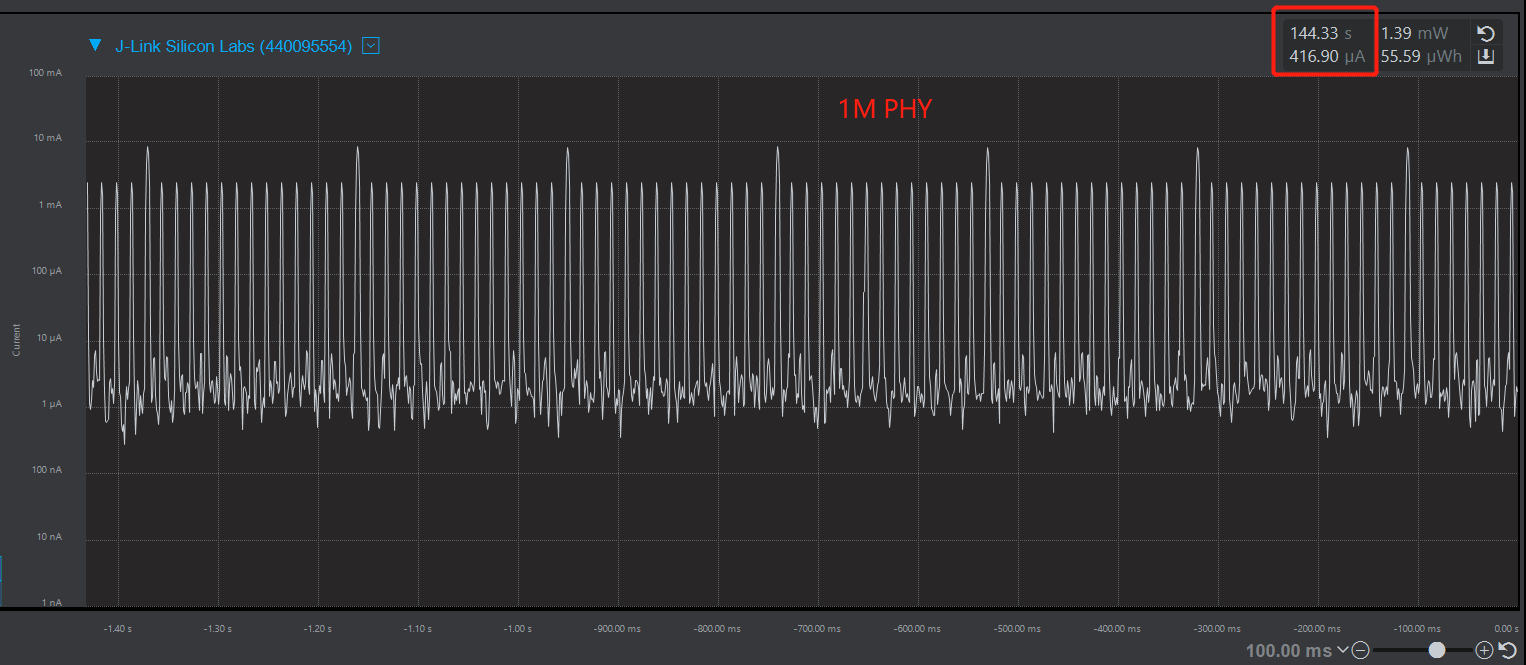Click the vertical Current axis title
The image size is (1526, 665).
click(x=16, y=340)
